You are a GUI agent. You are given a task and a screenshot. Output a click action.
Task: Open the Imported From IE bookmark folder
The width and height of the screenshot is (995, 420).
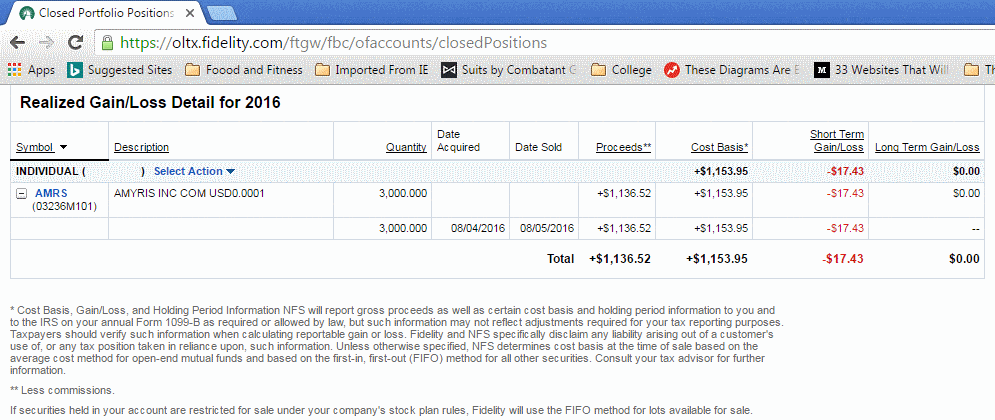pyautogui.click(x=372, y=70)
